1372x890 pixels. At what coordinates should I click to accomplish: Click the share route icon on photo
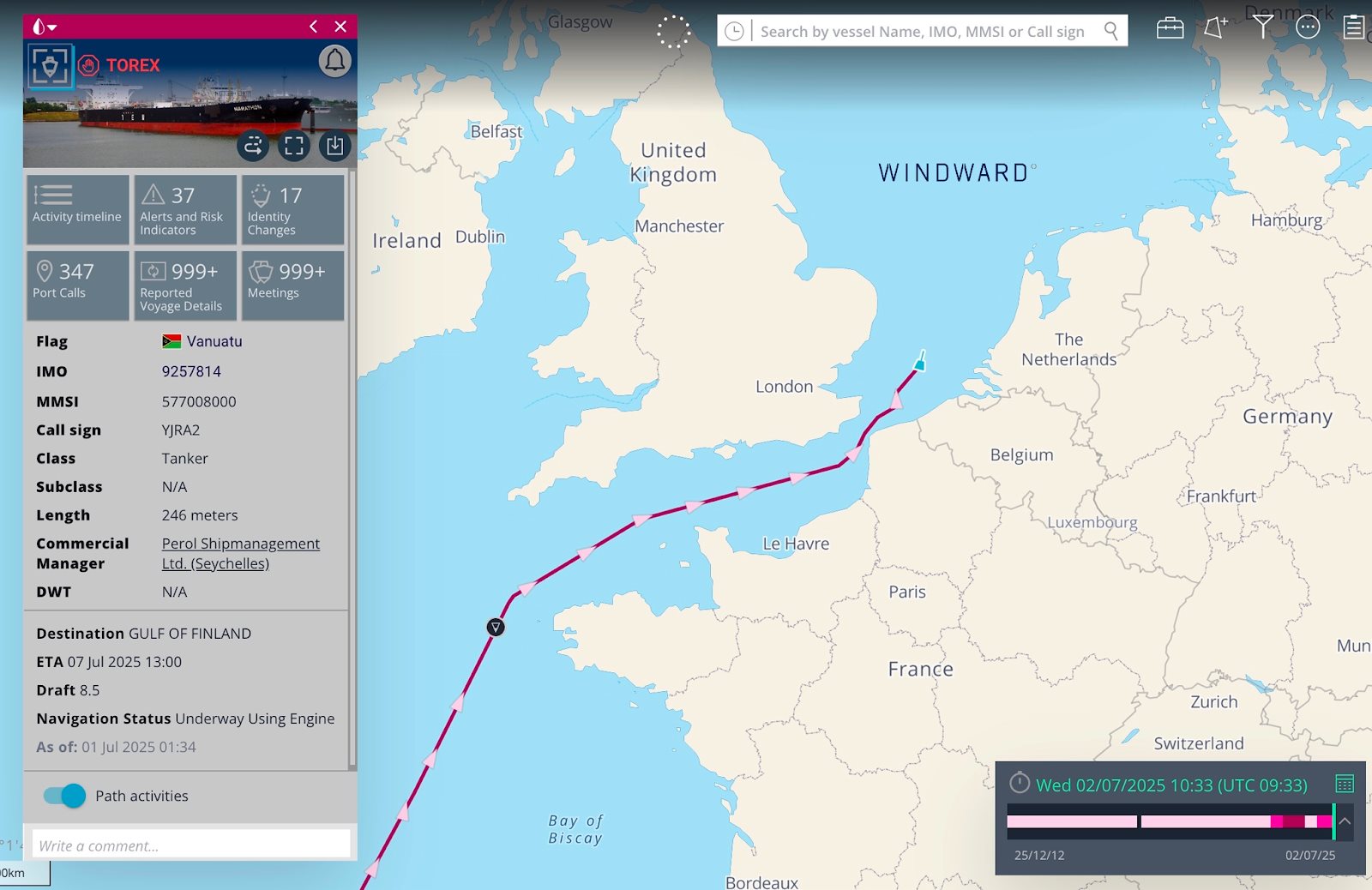(x=253, y=146)
